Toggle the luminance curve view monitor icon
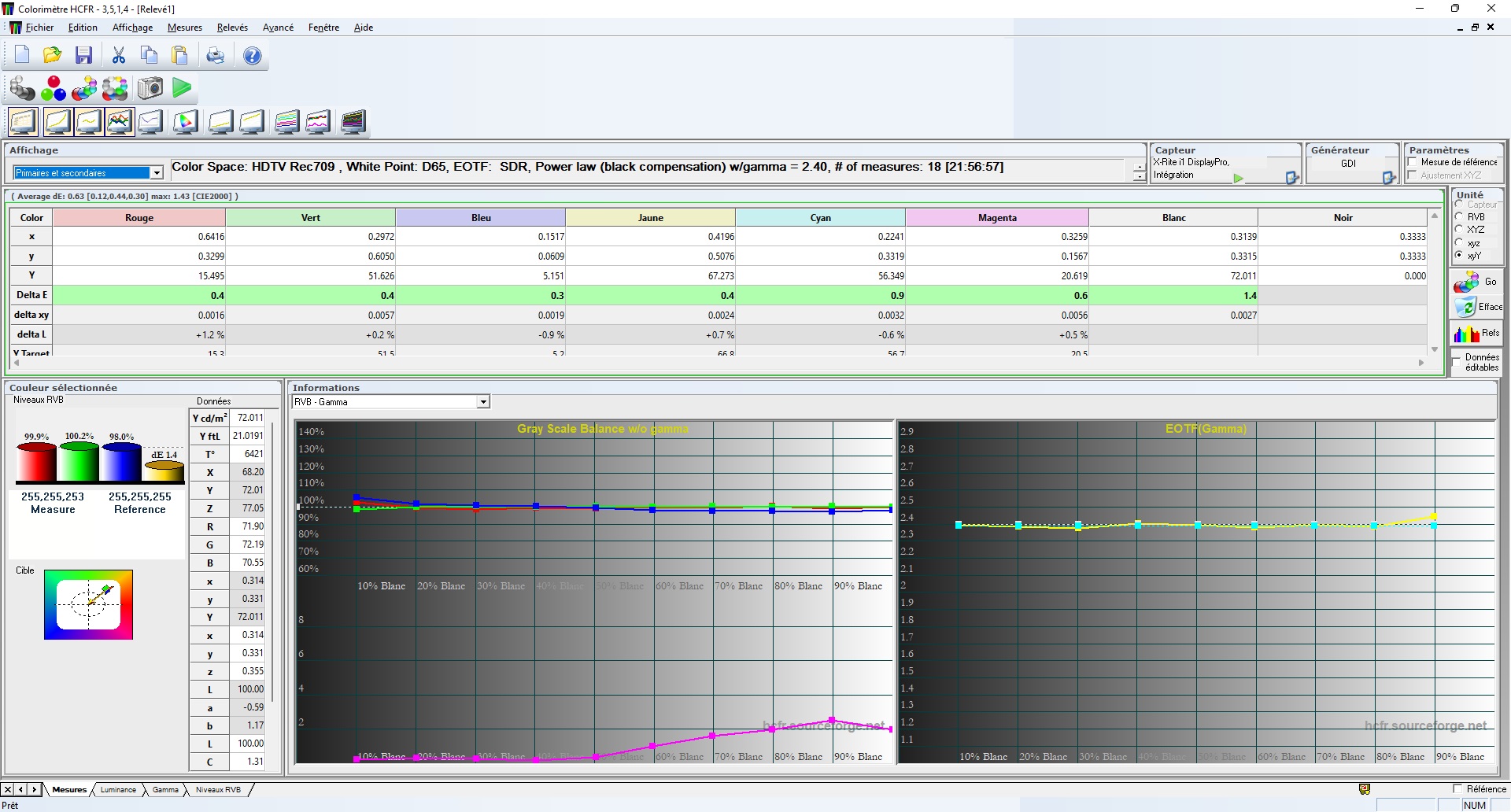 (57, 122)
